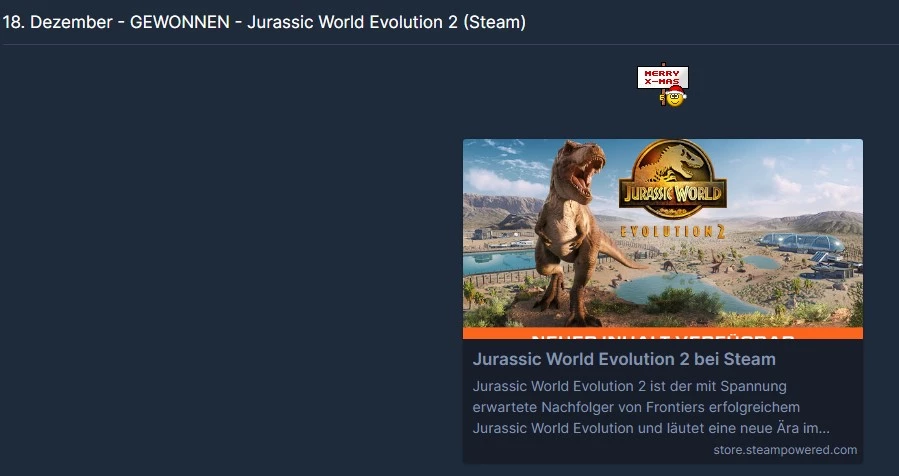Click the Santa hat smiley face

pyautogui.click(x=676, y=97)
